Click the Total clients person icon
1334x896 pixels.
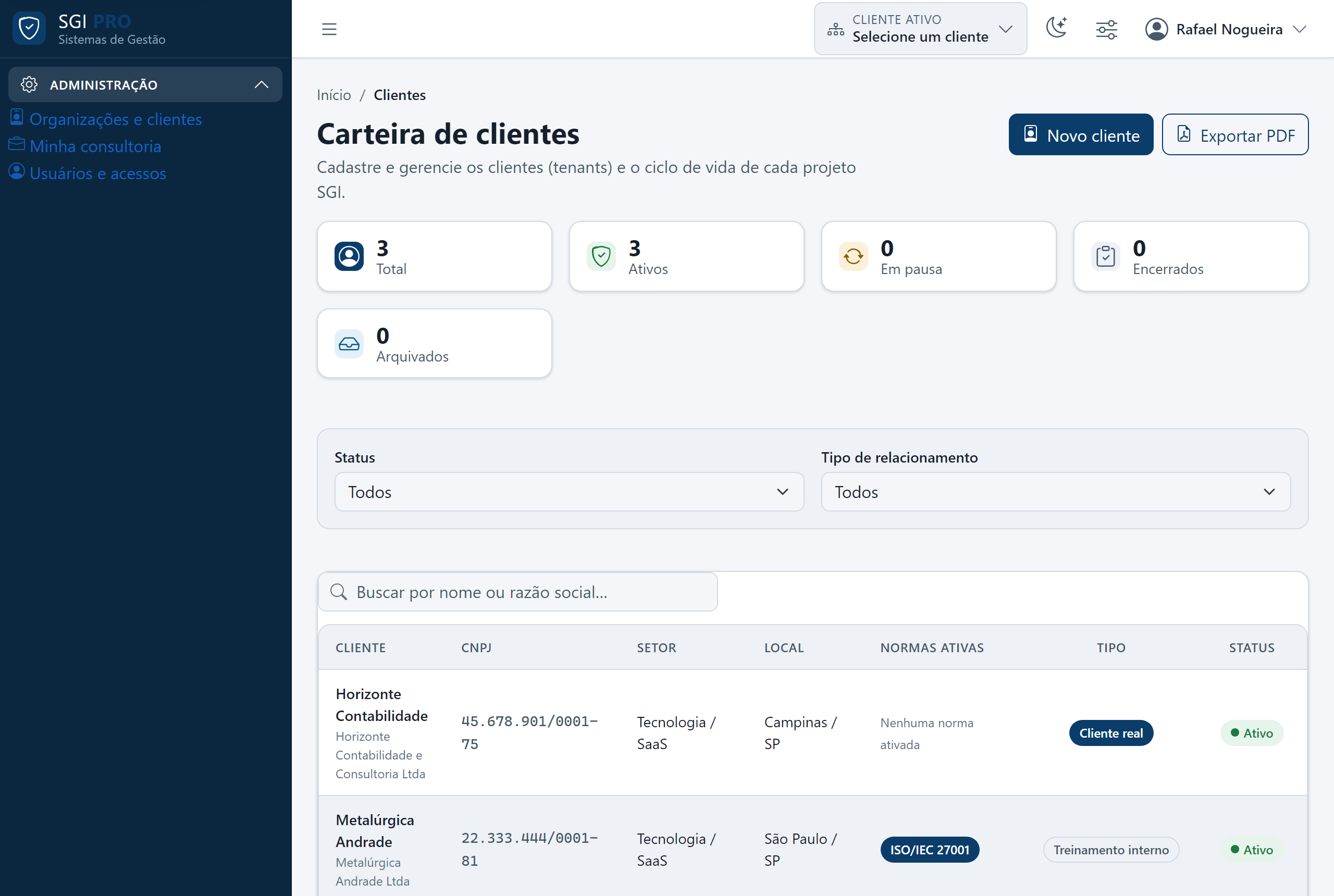[349, 257]
